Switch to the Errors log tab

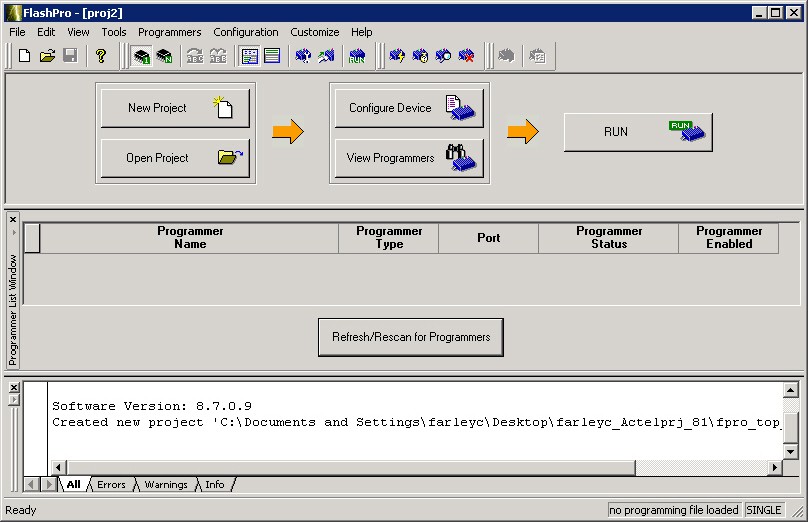111,484
